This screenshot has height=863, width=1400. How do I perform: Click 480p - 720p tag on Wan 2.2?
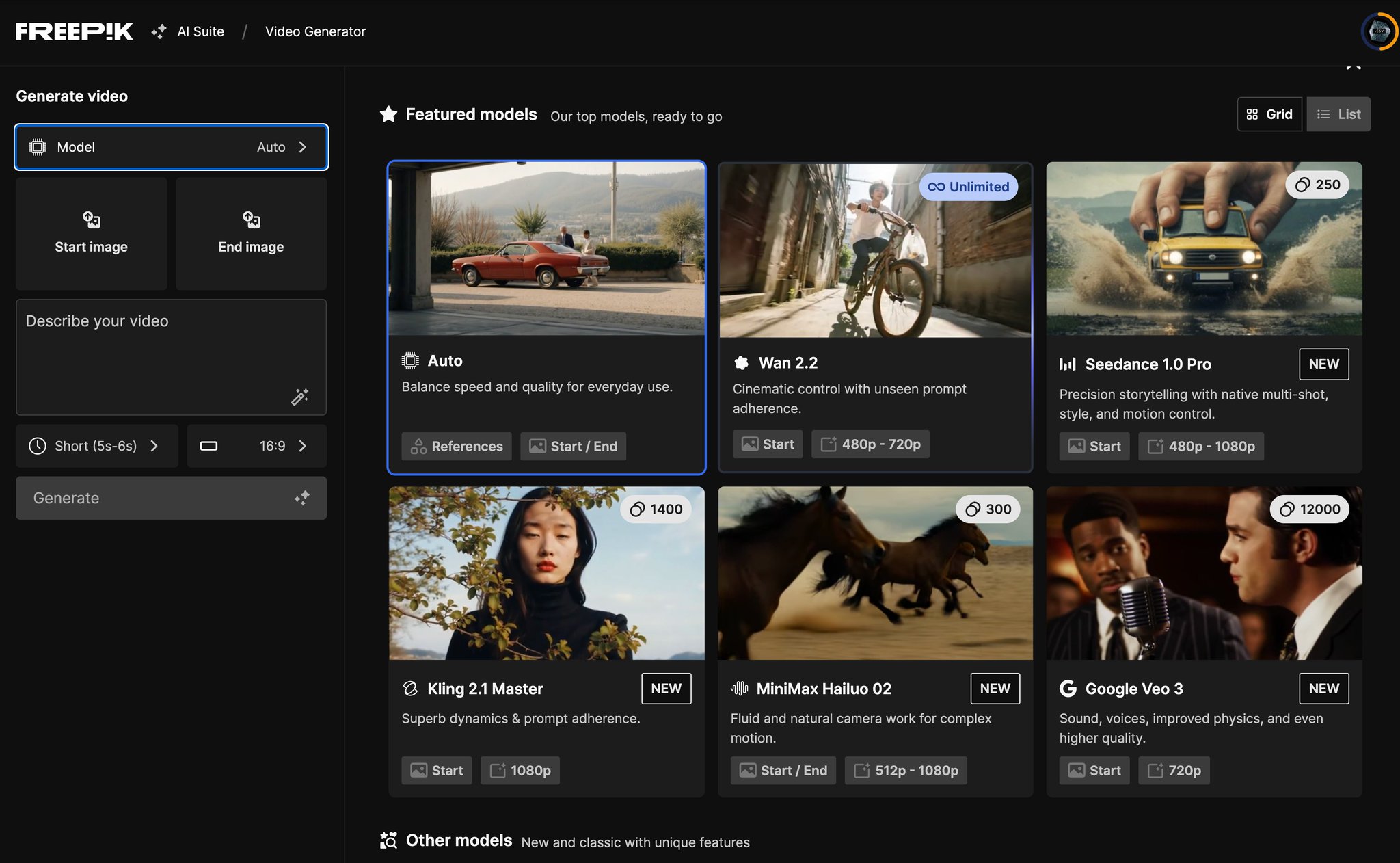[870, 444]
